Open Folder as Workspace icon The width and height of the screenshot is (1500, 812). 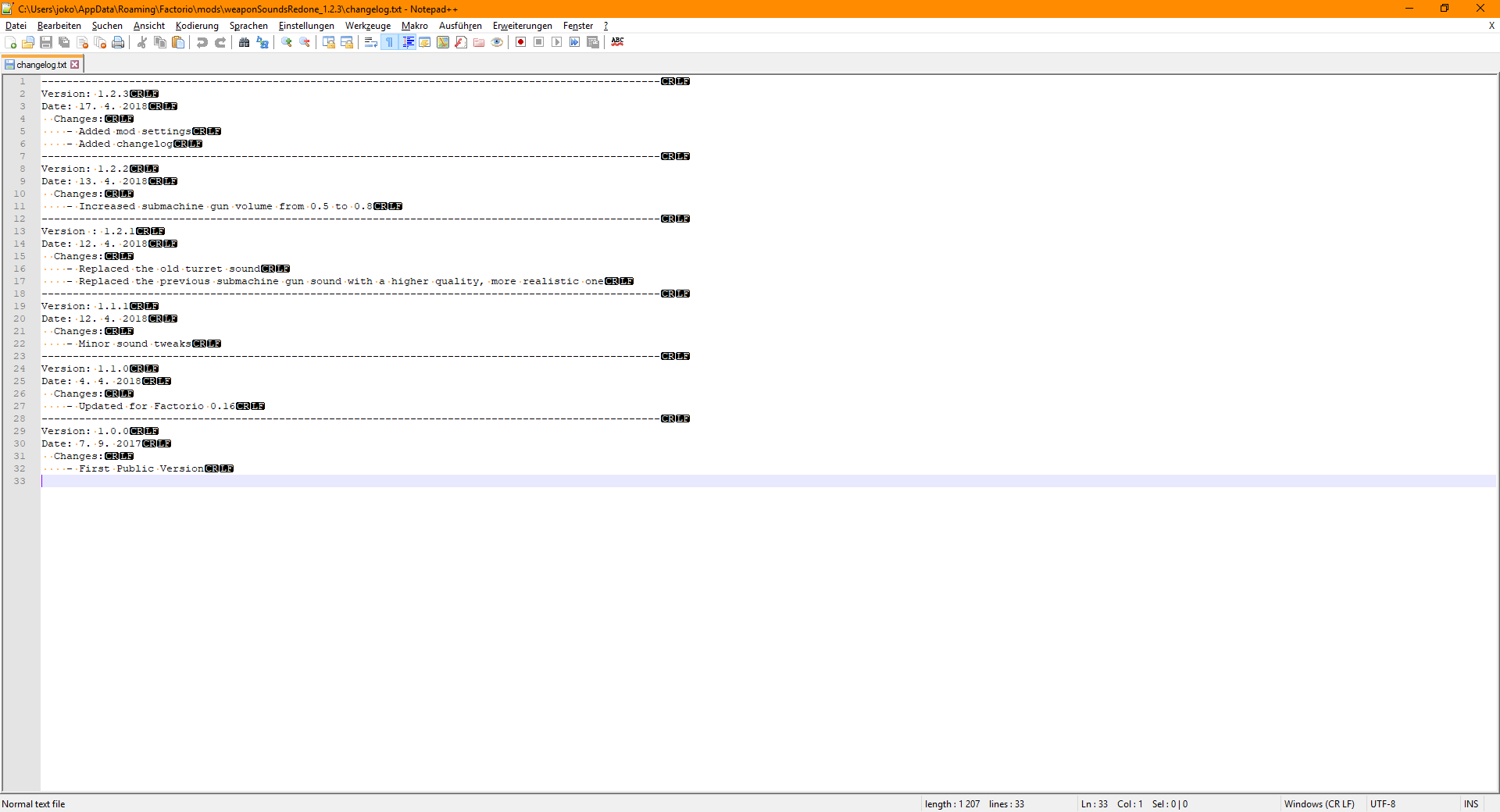click(479, 42)
